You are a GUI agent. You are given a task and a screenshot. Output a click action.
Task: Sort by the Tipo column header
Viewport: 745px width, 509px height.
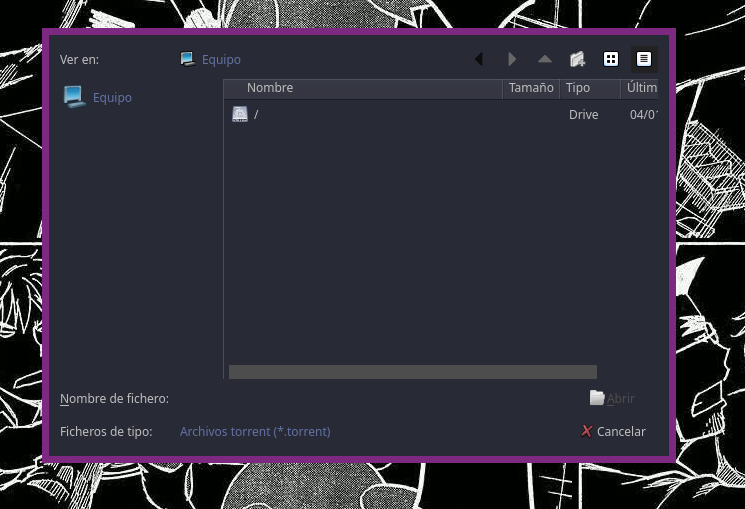590,88
